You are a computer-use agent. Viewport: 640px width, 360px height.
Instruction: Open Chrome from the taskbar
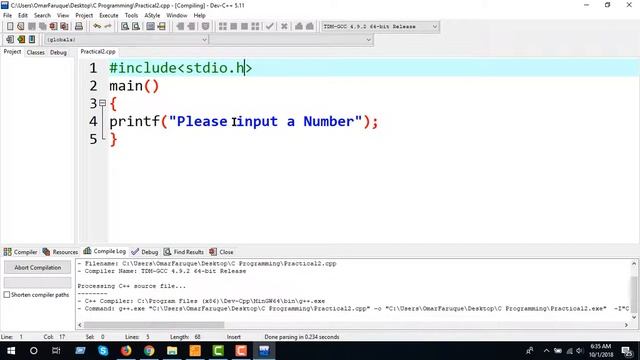(x=149, y=351)
